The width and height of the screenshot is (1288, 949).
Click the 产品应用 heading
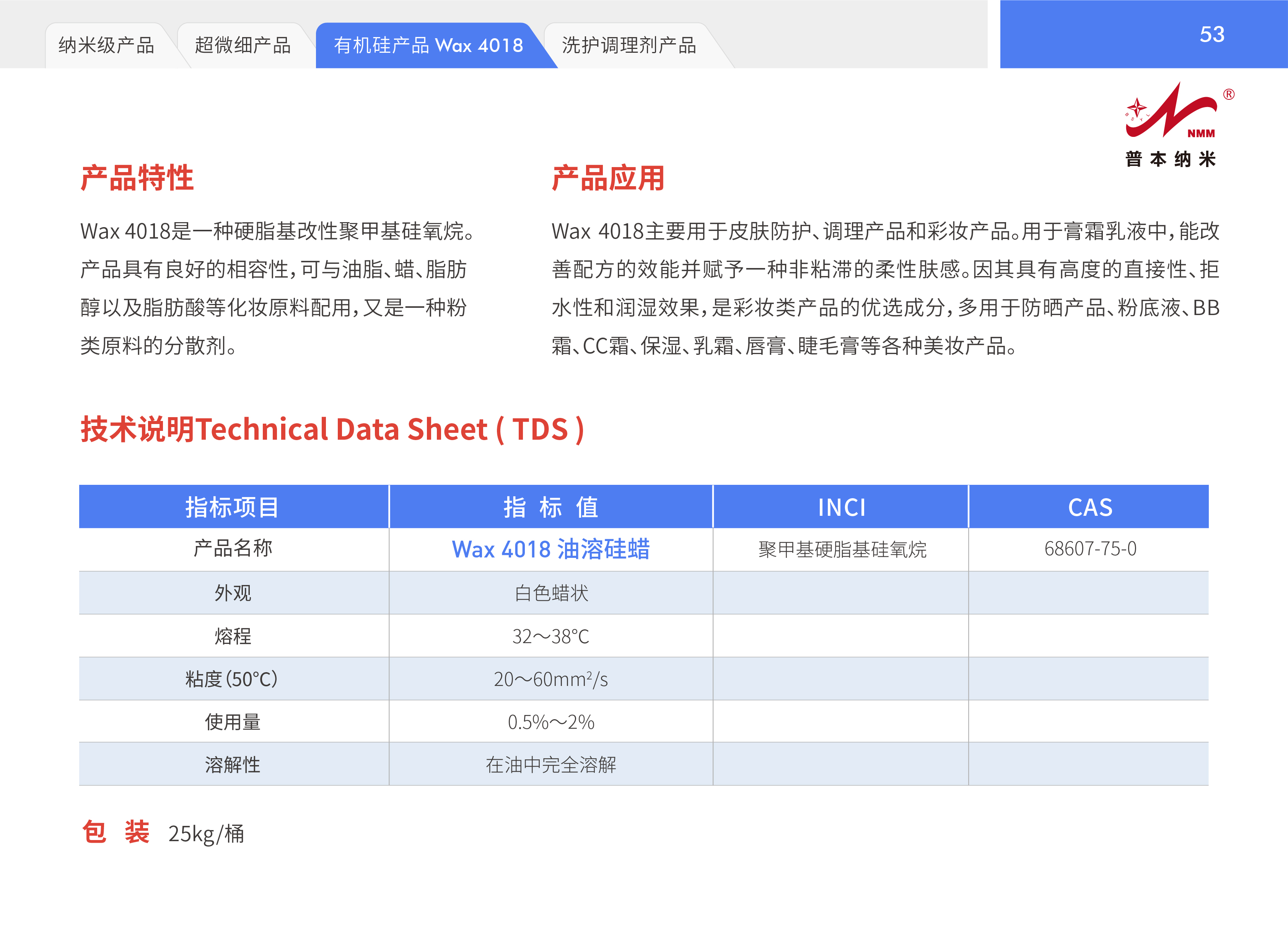coord(608,177)
